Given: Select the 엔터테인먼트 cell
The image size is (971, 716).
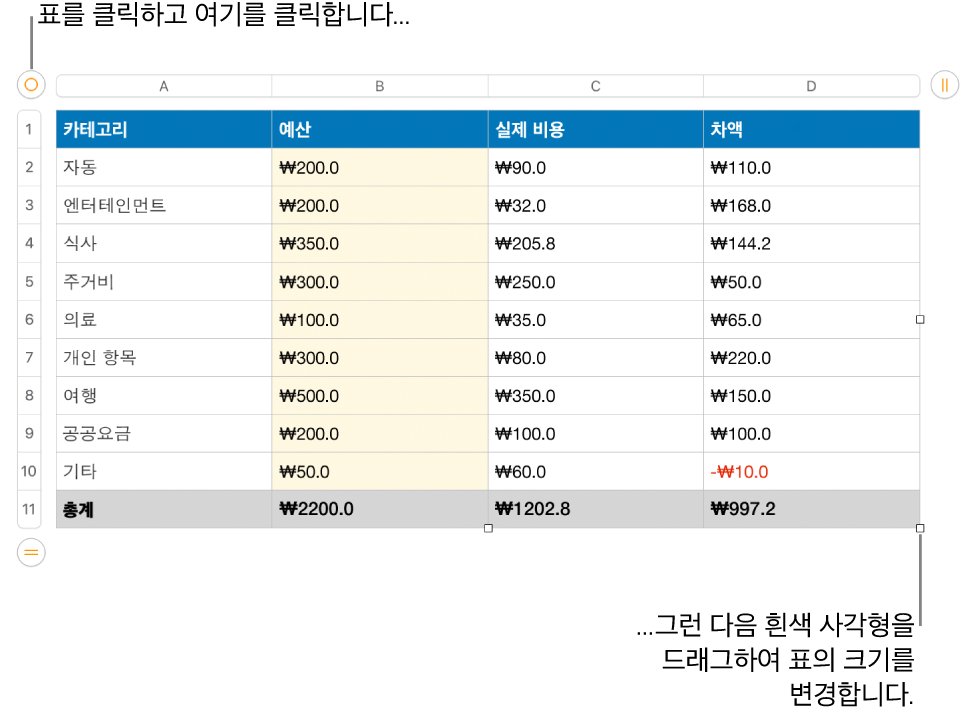Looking at the screenshot, I should [163, 205].
